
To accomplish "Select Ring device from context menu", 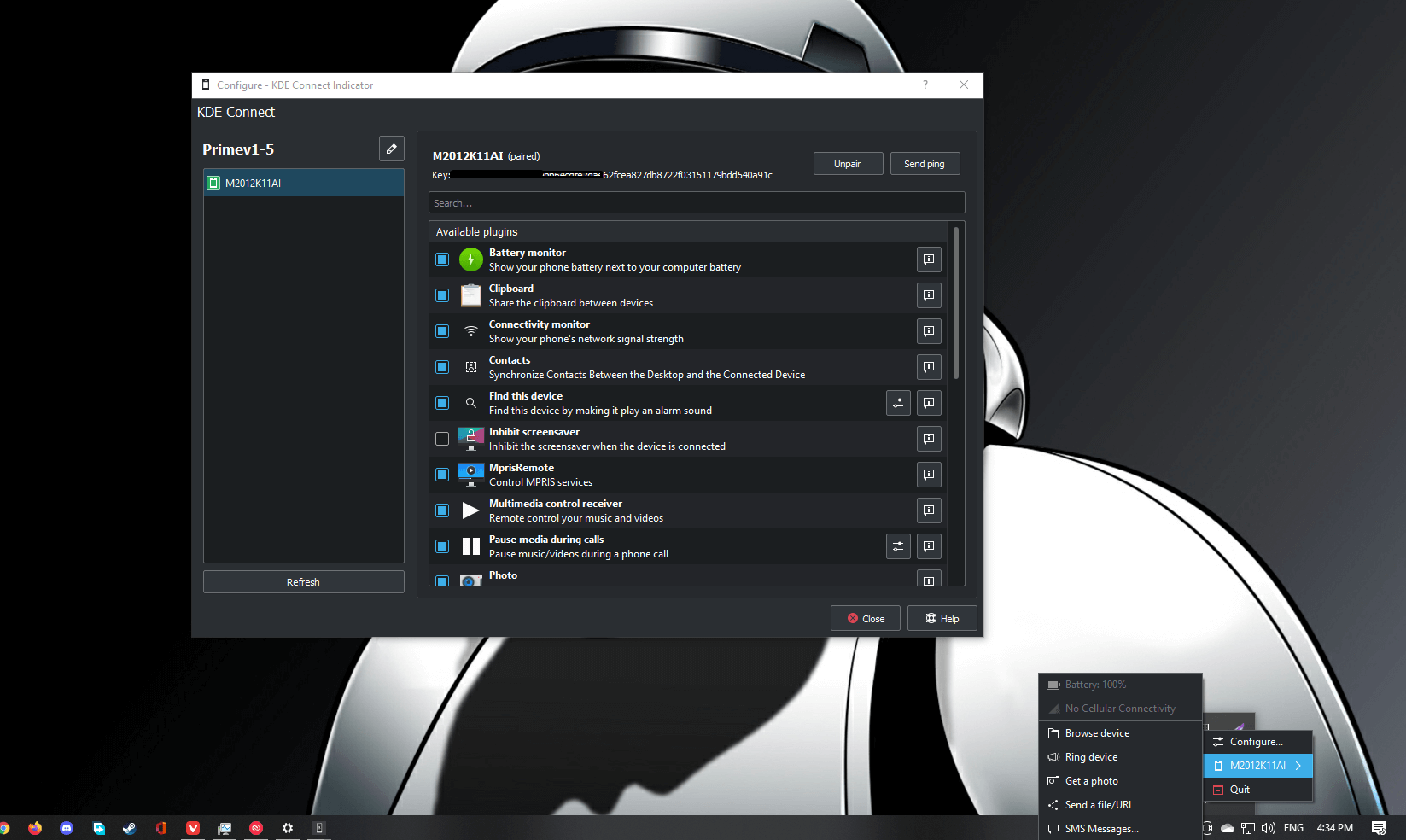I will [1091, 757].
